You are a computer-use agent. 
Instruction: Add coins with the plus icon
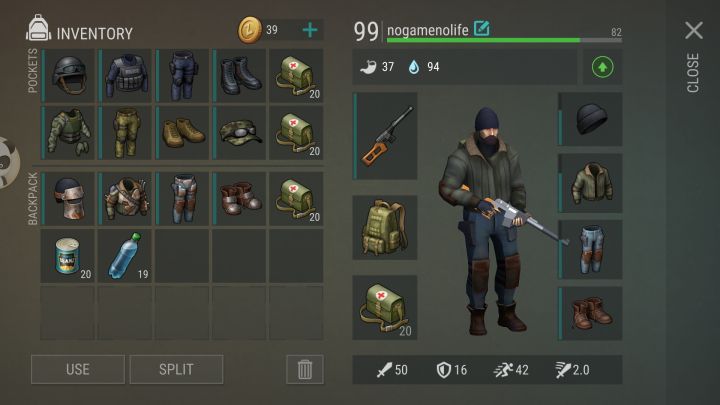pyautogui.click(x=310, y=30)
